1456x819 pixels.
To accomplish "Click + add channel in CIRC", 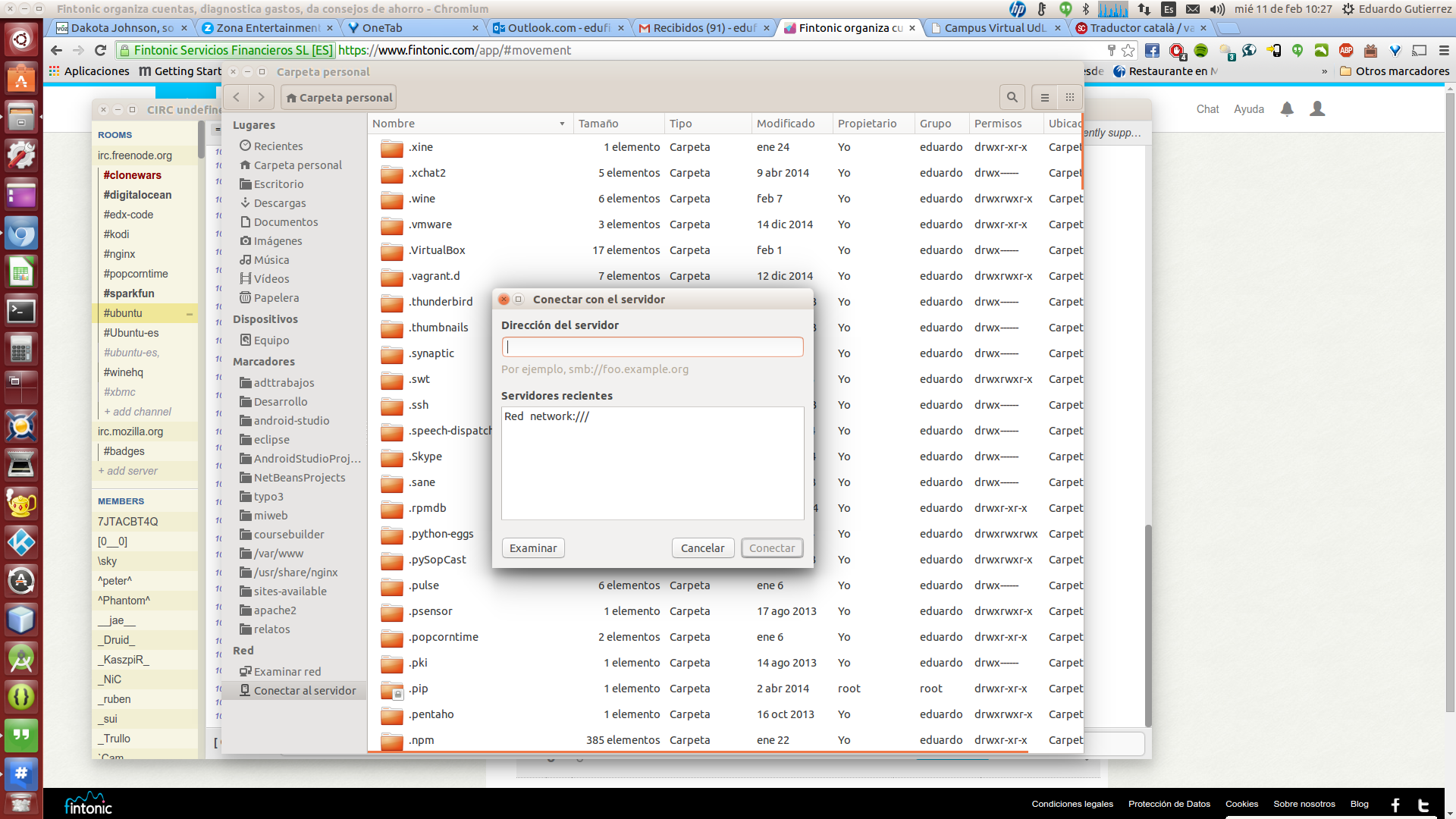I will (x=137, y=412).
